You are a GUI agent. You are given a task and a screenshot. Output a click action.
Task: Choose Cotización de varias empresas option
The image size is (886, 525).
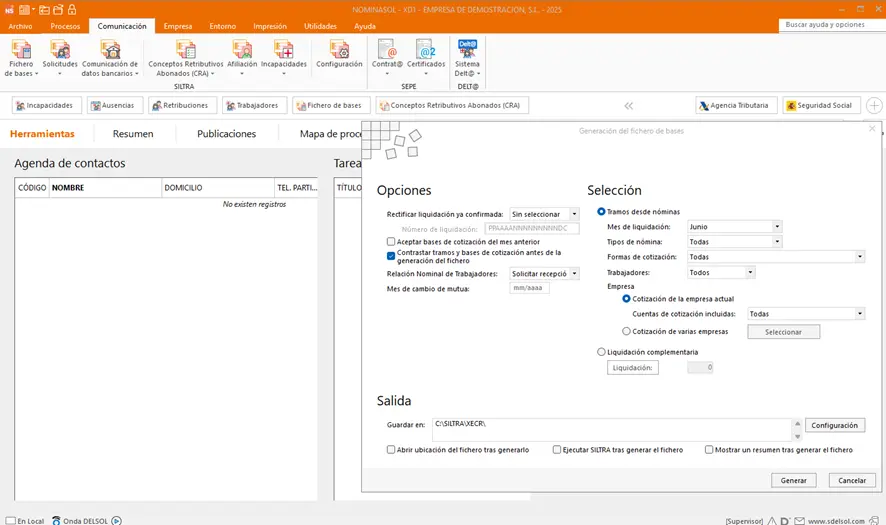626,331
